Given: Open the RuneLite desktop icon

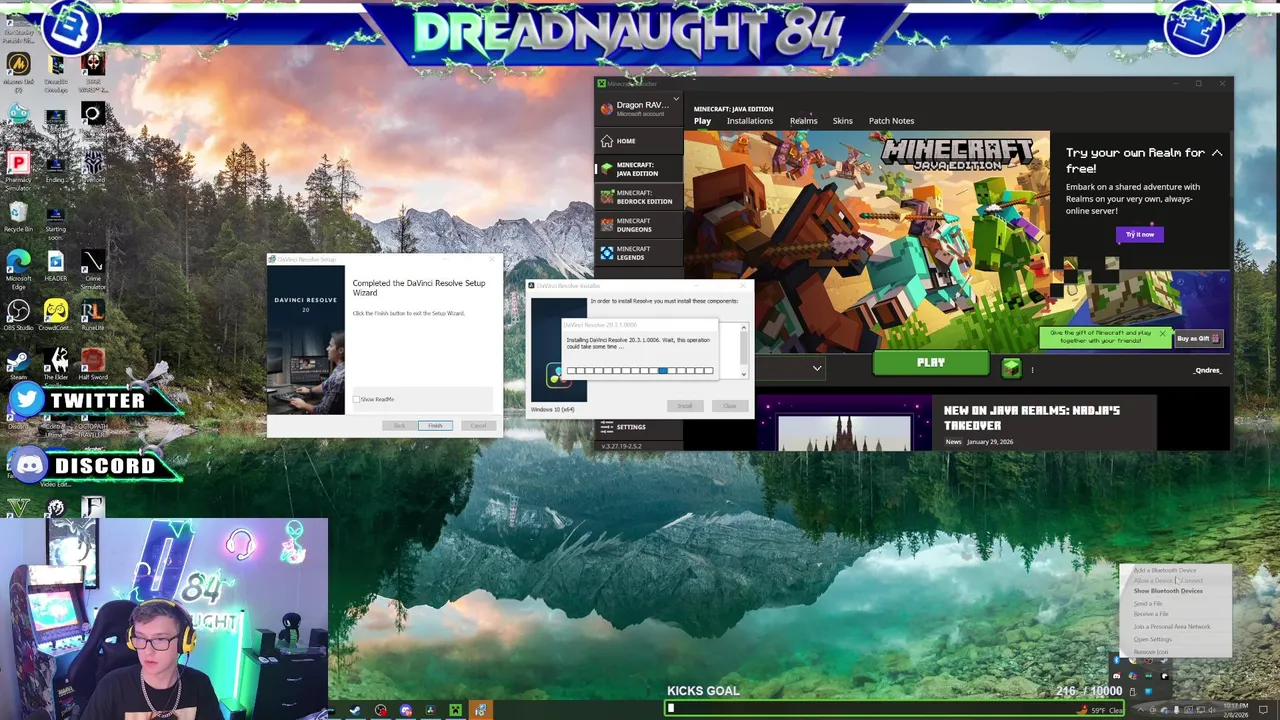Looking at the screenshot, I should coord(93,315).
